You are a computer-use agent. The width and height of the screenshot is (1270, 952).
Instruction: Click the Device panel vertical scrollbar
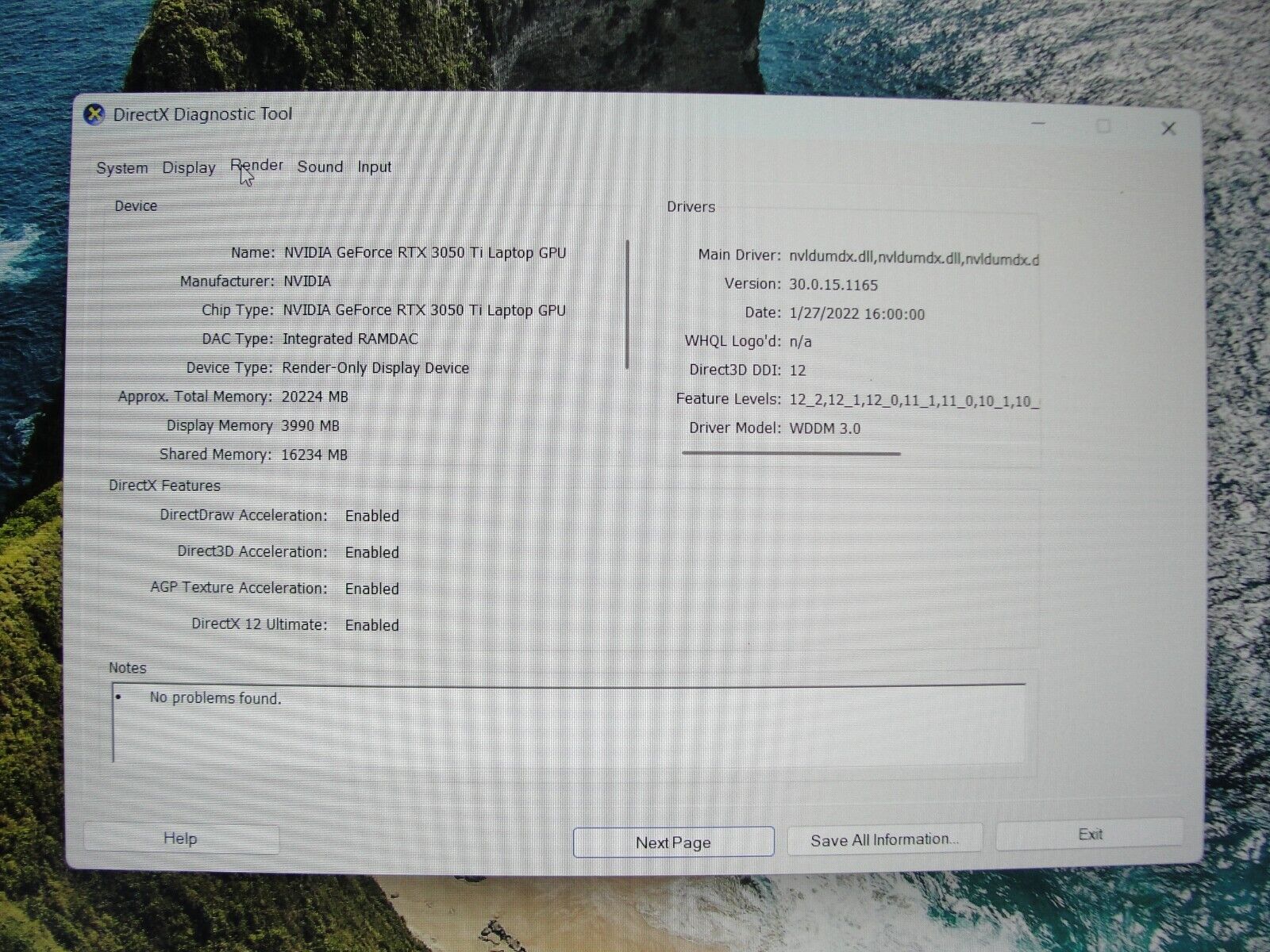pos(627,304)
